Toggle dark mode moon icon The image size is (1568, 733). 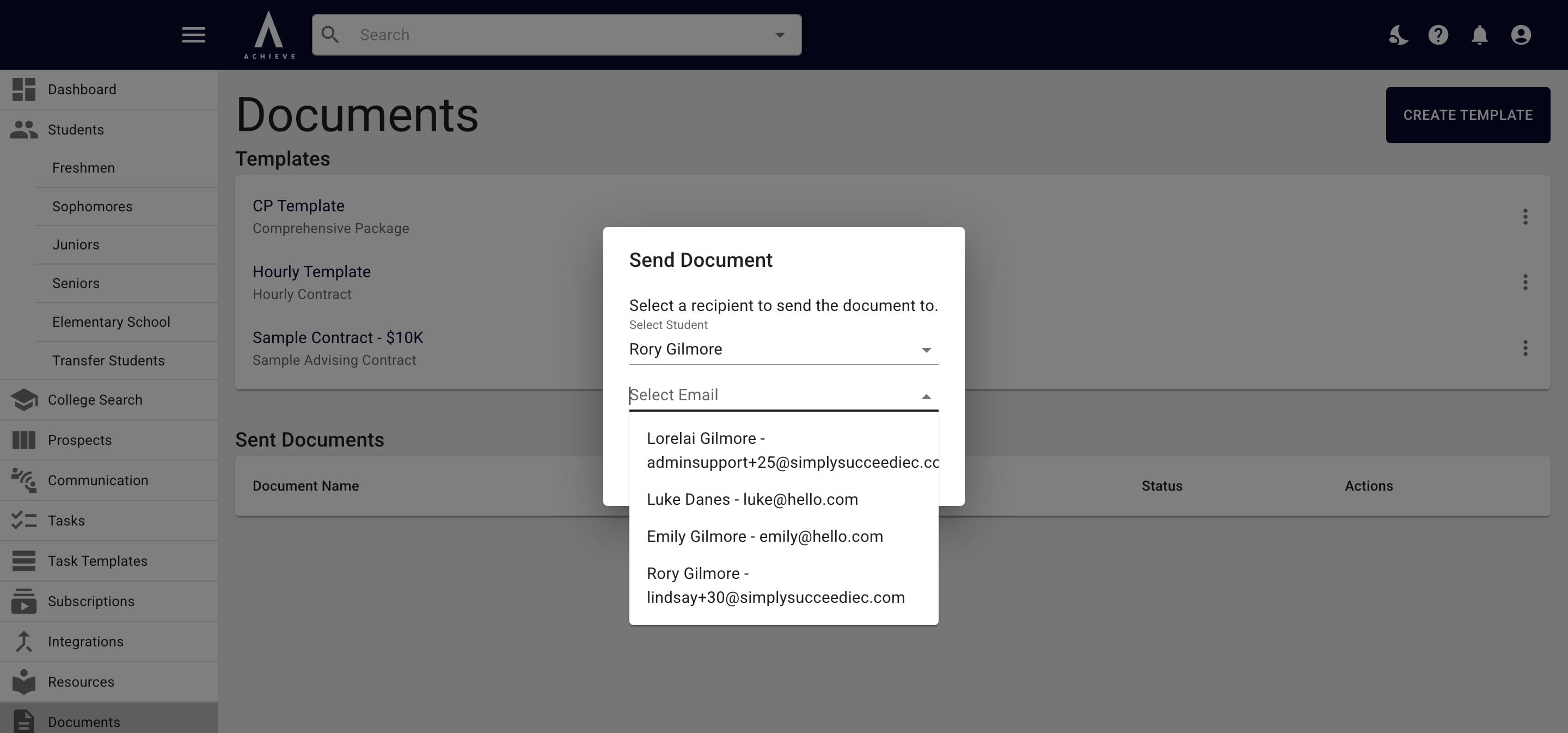pyautogui.click(x=1398, y=35)
